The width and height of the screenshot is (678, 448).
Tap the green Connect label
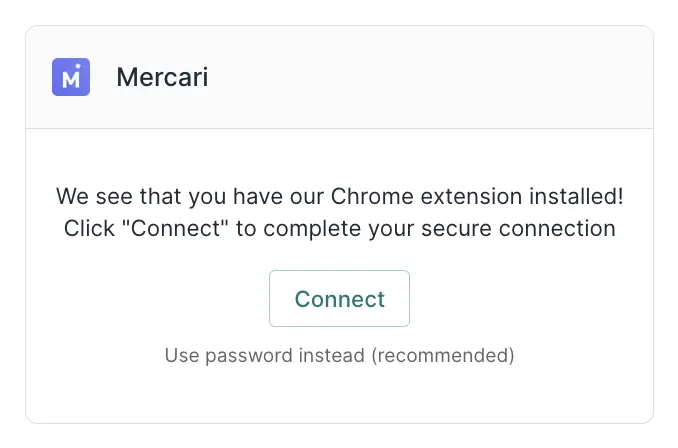(x=339, y=299)
